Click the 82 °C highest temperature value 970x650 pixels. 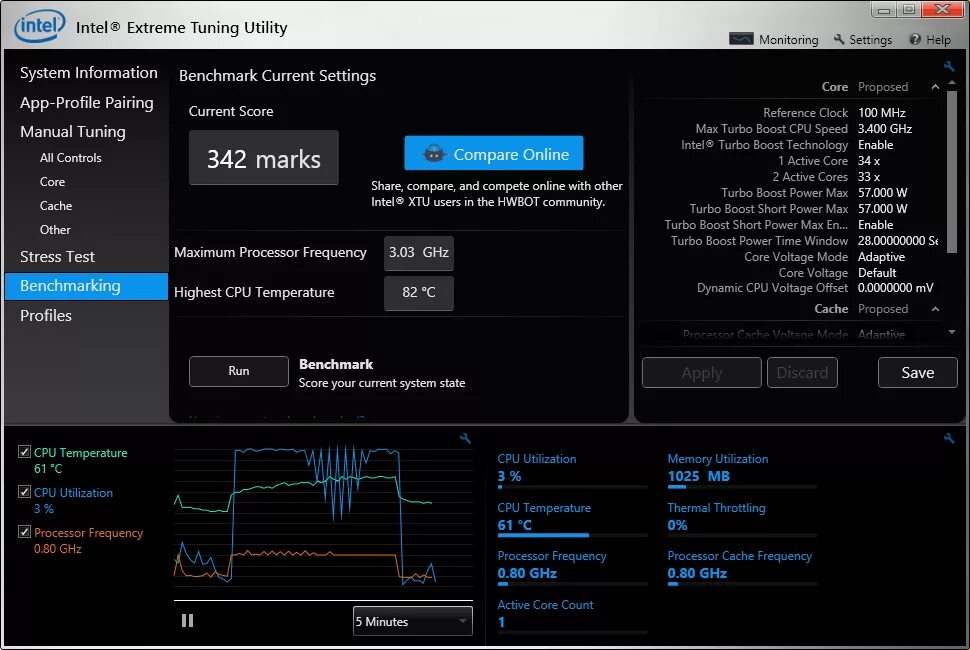(419, 293)
